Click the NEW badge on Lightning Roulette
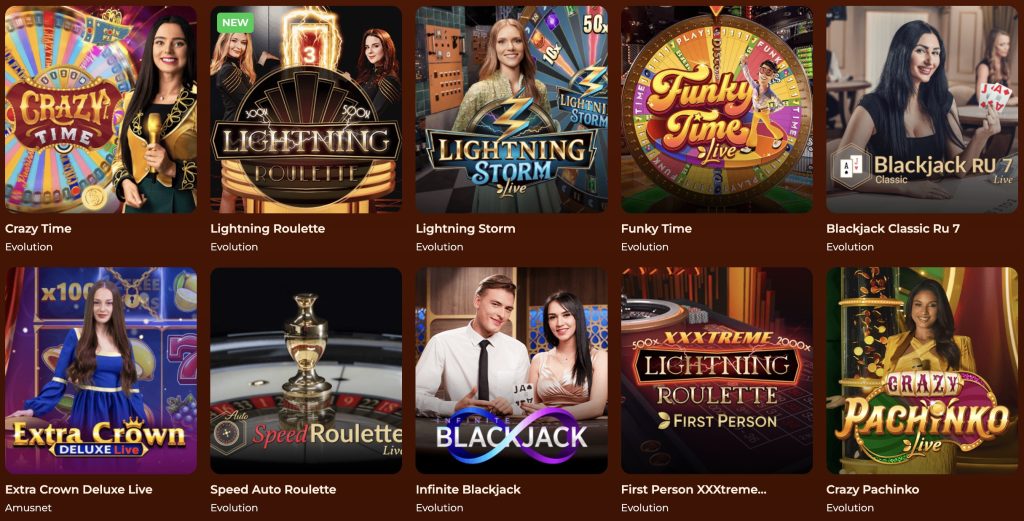1024x521 pixels. (x=235, y=22)
